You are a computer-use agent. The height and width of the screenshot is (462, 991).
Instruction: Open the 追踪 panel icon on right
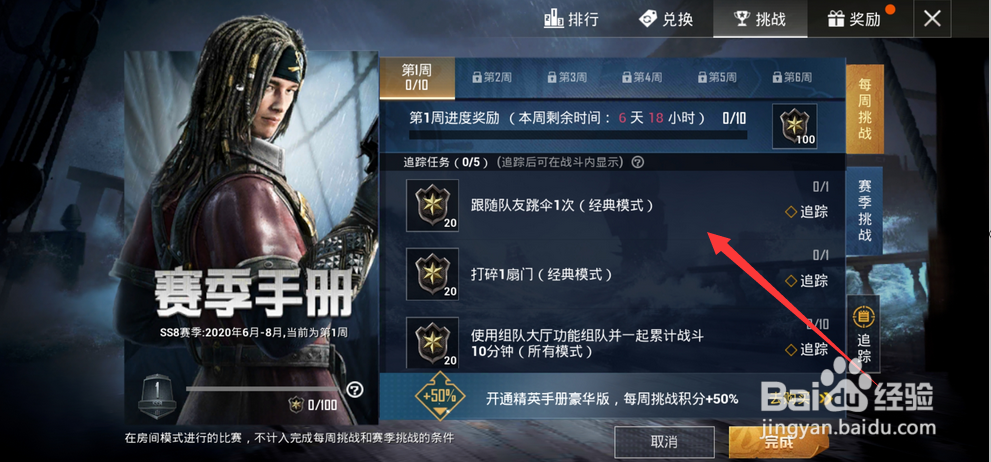(863, 334)
